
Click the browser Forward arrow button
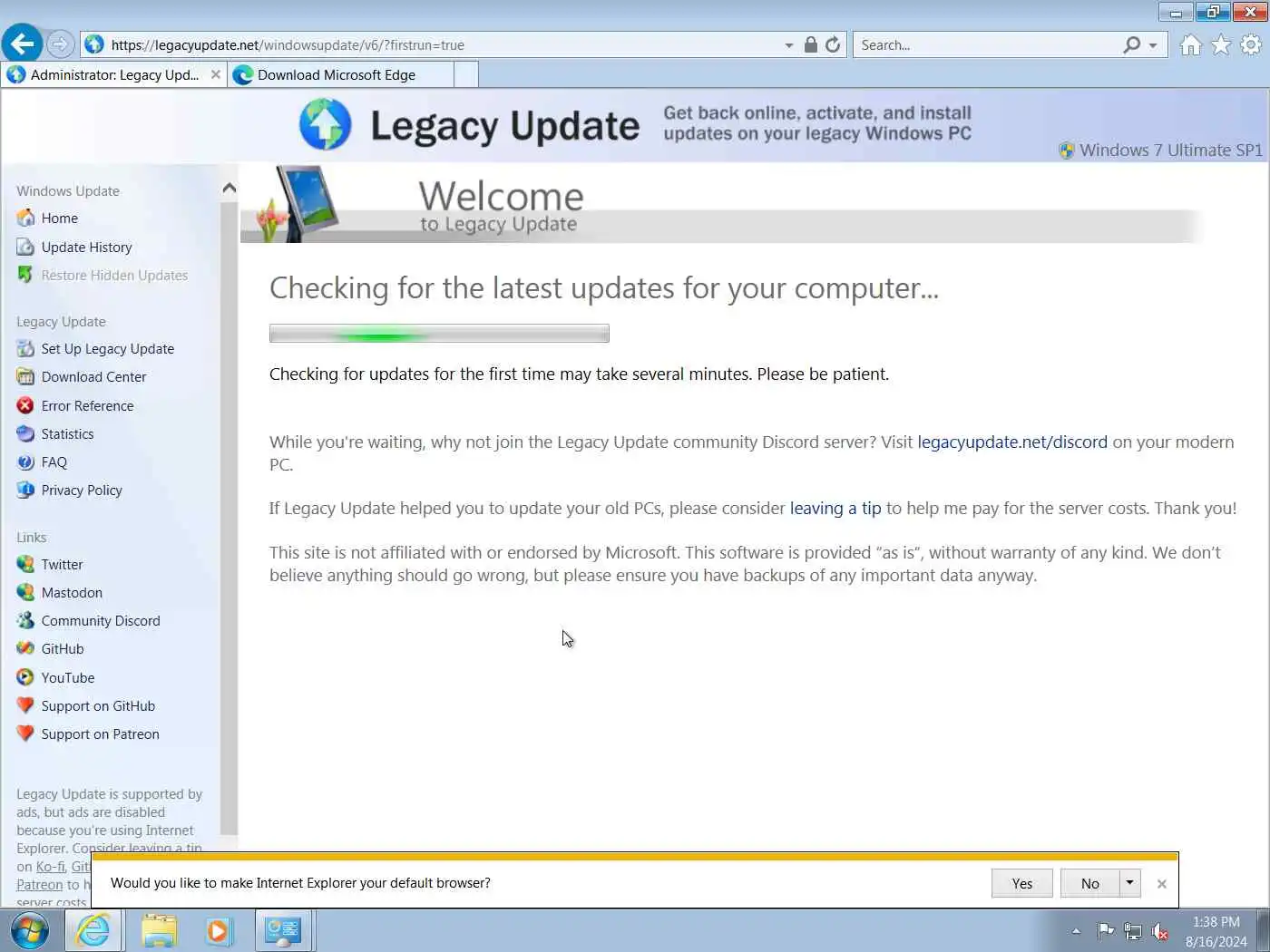pyautogui.click(x=60, y=44)
